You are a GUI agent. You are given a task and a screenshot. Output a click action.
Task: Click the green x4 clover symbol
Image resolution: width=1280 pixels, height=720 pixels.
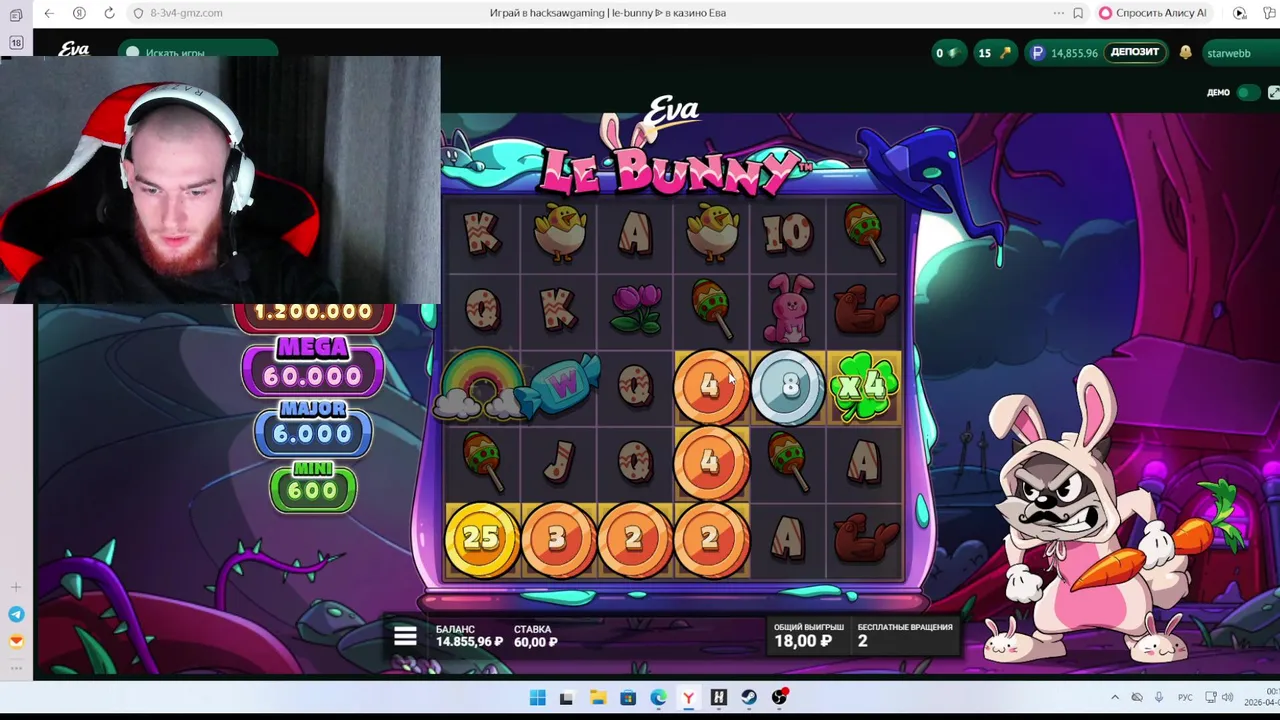click(864, 385)
